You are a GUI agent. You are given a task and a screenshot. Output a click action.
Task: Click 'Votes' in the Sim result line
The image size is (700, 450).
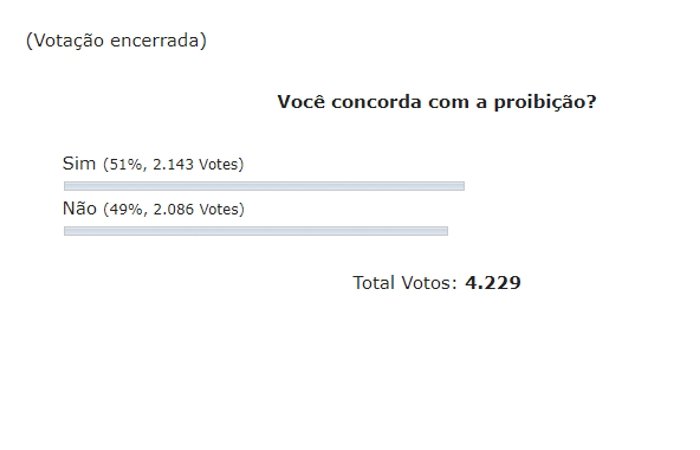(x=218, y=165)
